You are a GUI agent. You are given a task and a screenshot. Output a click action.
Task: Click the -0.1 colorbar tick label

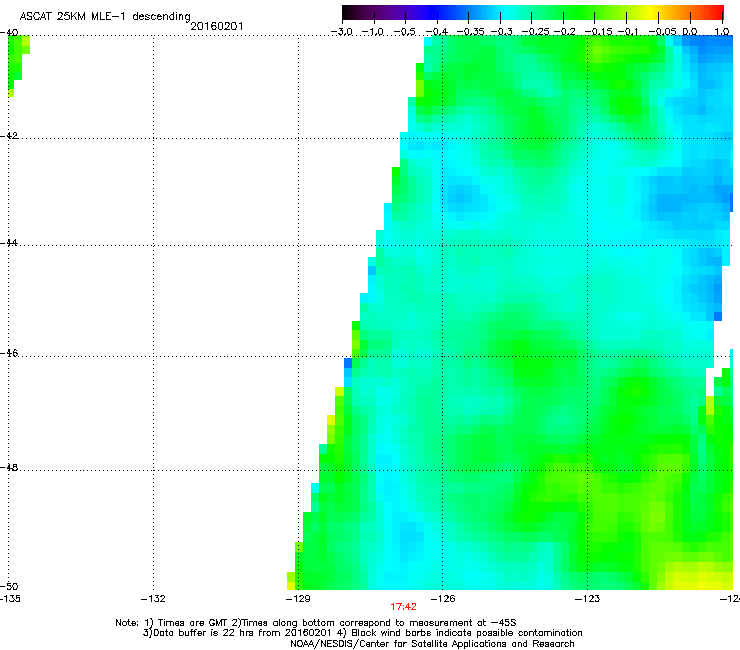coord(627,32)
